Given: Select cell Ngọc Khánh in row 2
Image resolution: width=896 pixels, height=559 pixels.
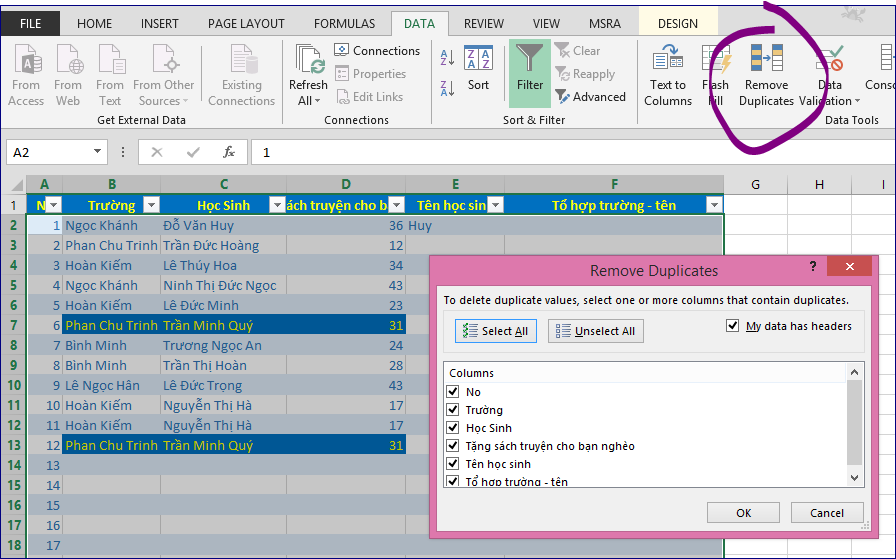Looking at the screenshot, I should 111,225.
